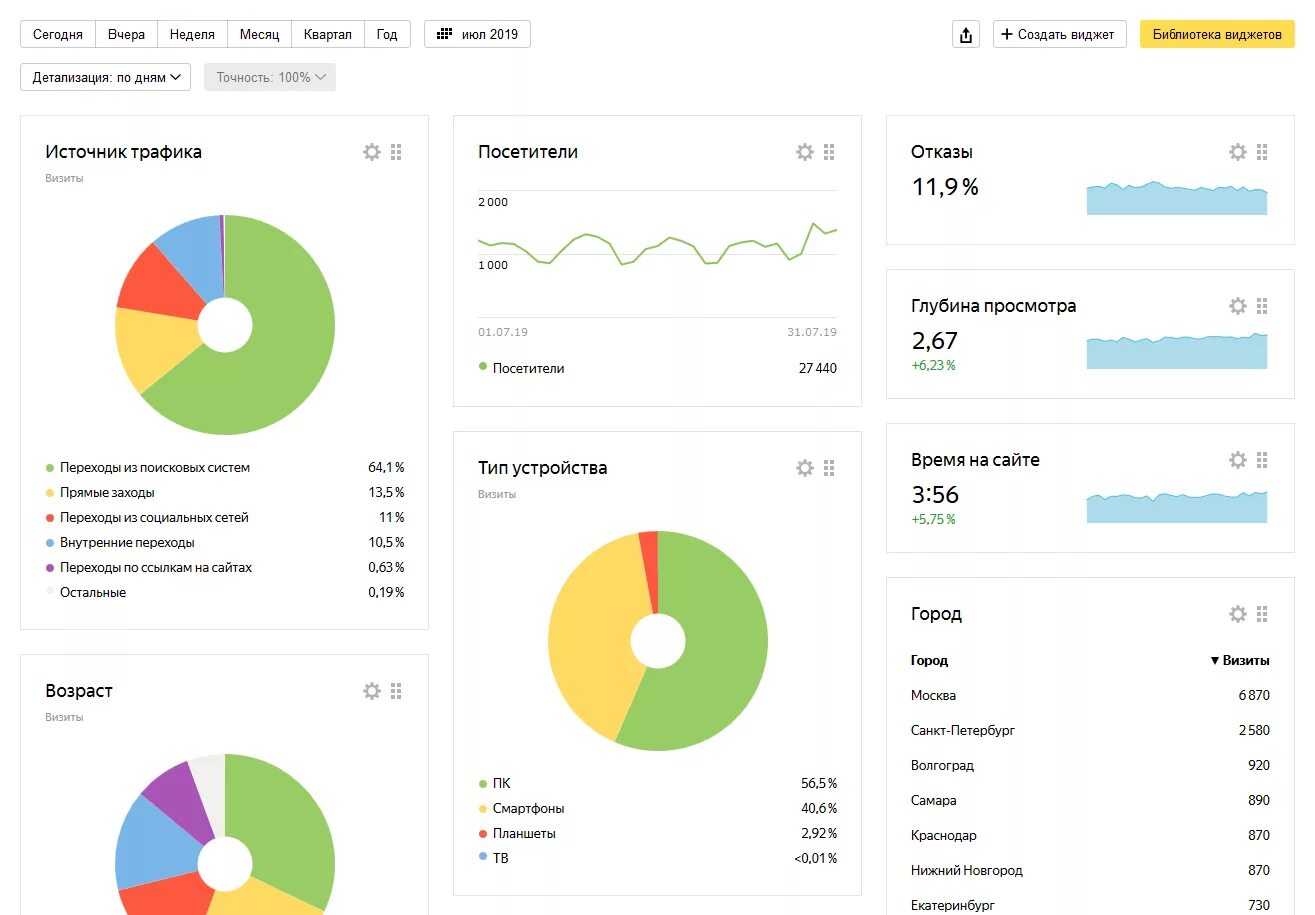The width and height of the screenshot is (1315, 915).
Task: Click the Тип устройства widget title
Action: point(542,468)
